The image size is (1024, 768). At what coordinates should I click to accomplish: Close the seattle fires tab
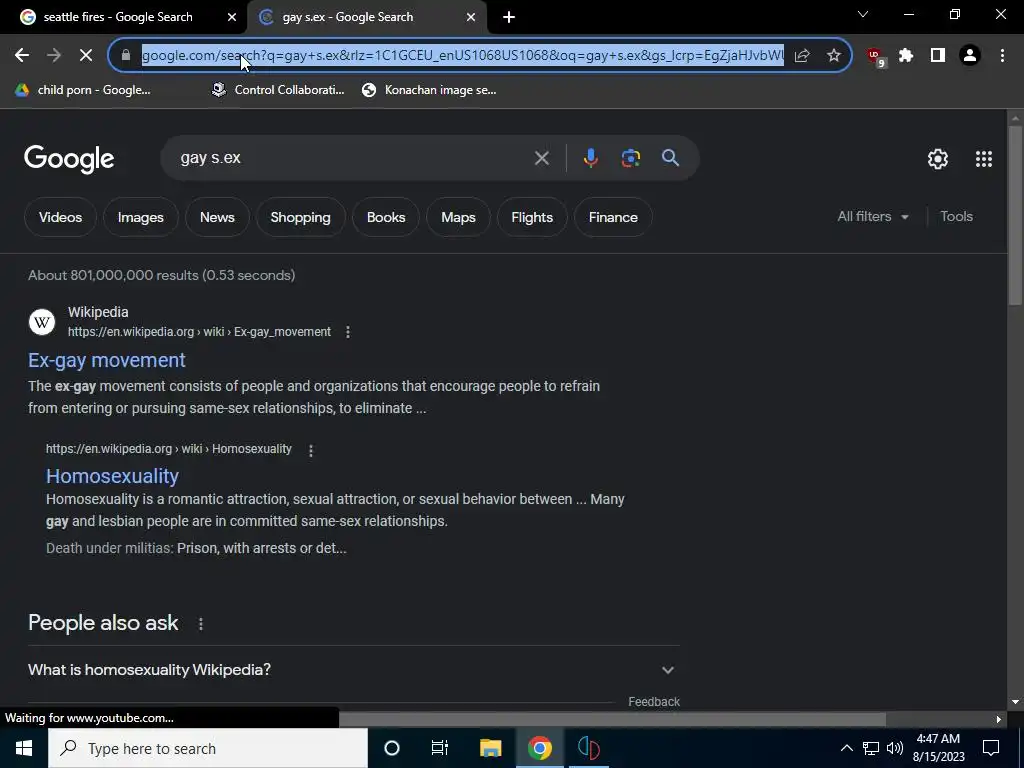(232, 18)
